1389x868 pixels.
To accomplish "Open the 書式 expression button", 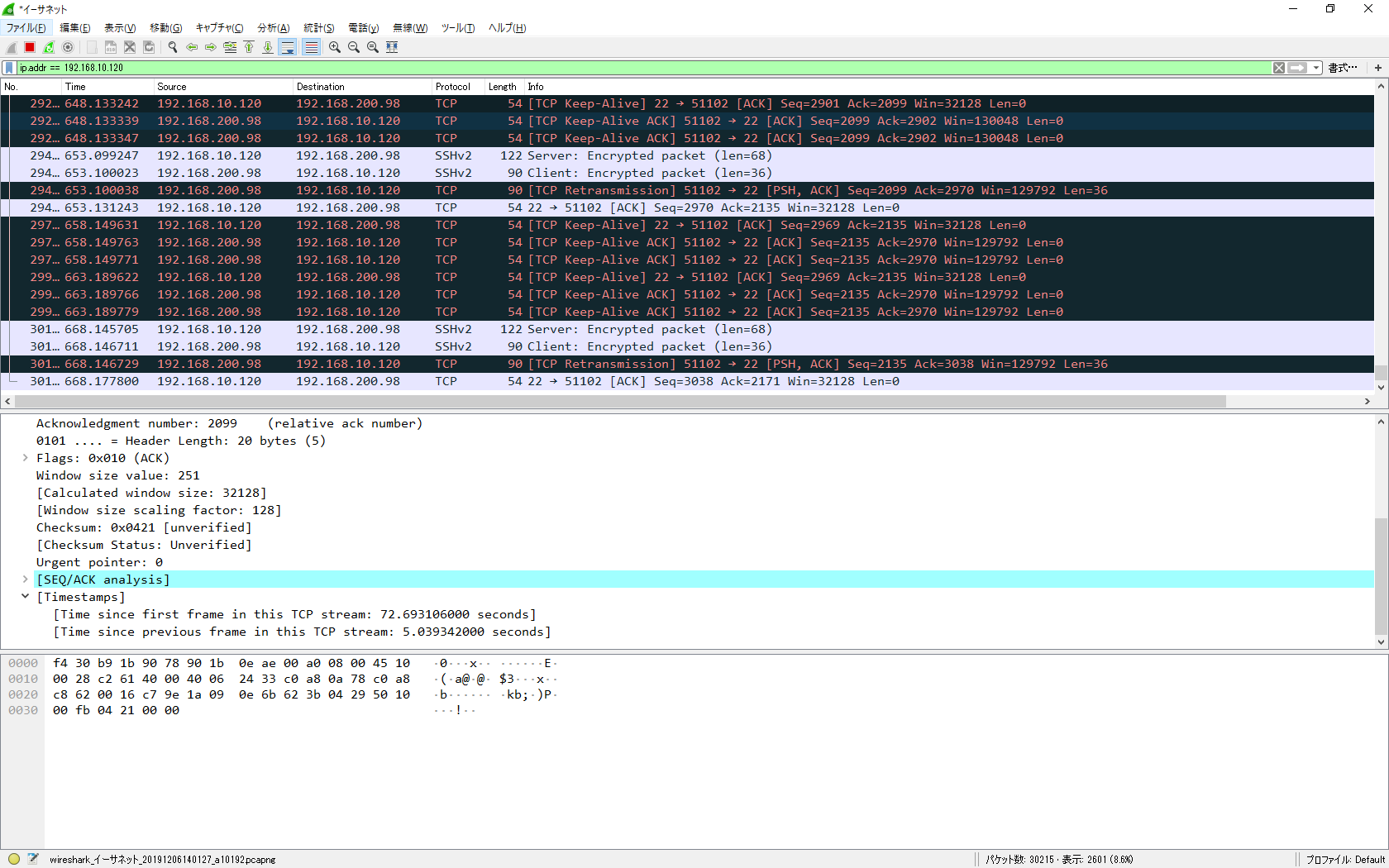I will pyautogui.click(x=1343, y=68).
